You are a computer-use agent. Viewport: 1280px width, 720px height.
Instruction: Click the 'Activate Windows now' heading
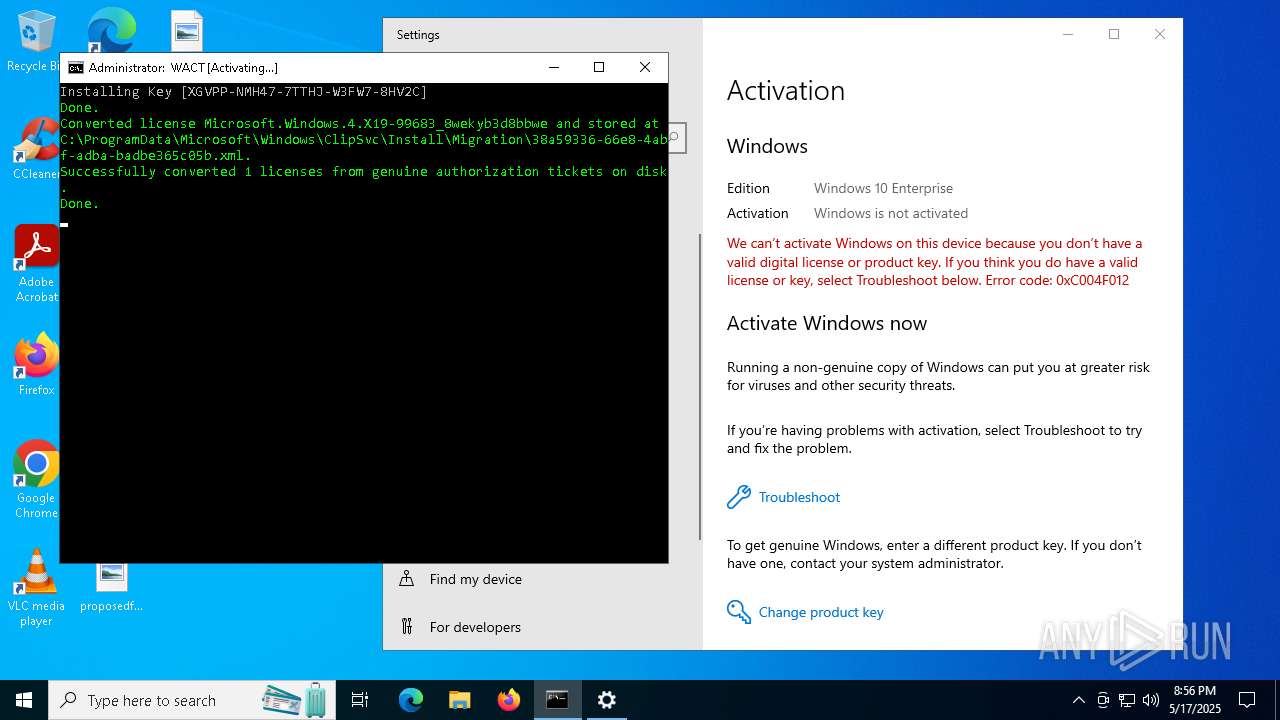(827, 323)
